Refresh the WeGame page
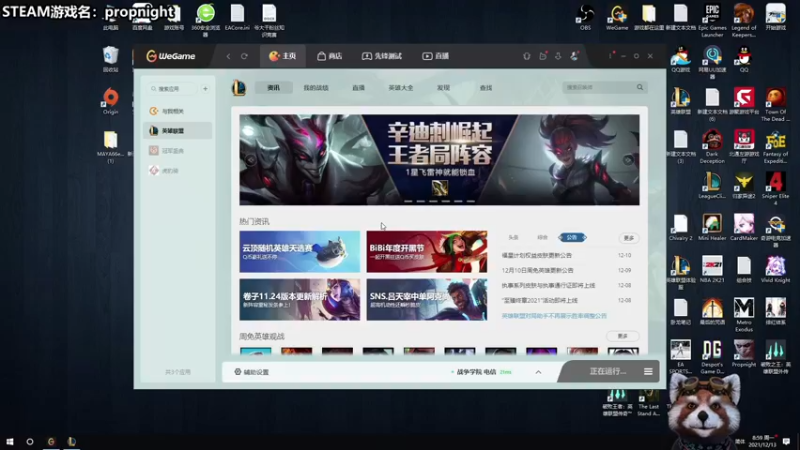Viewport: 800px width, 450px height. [x=244, y=56]
